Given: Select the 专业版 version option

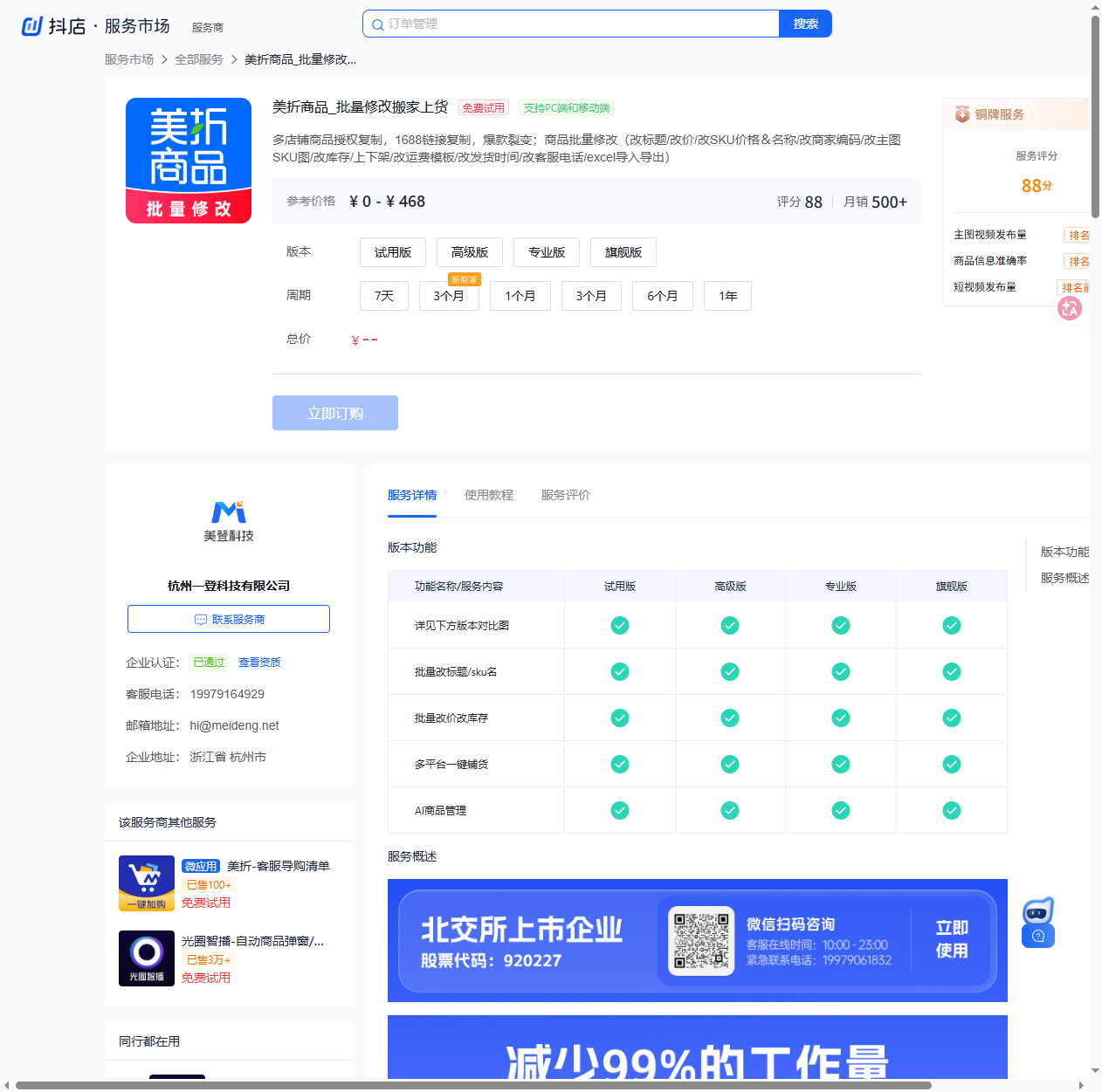Looking at the screenshot, I should [547, 252].
